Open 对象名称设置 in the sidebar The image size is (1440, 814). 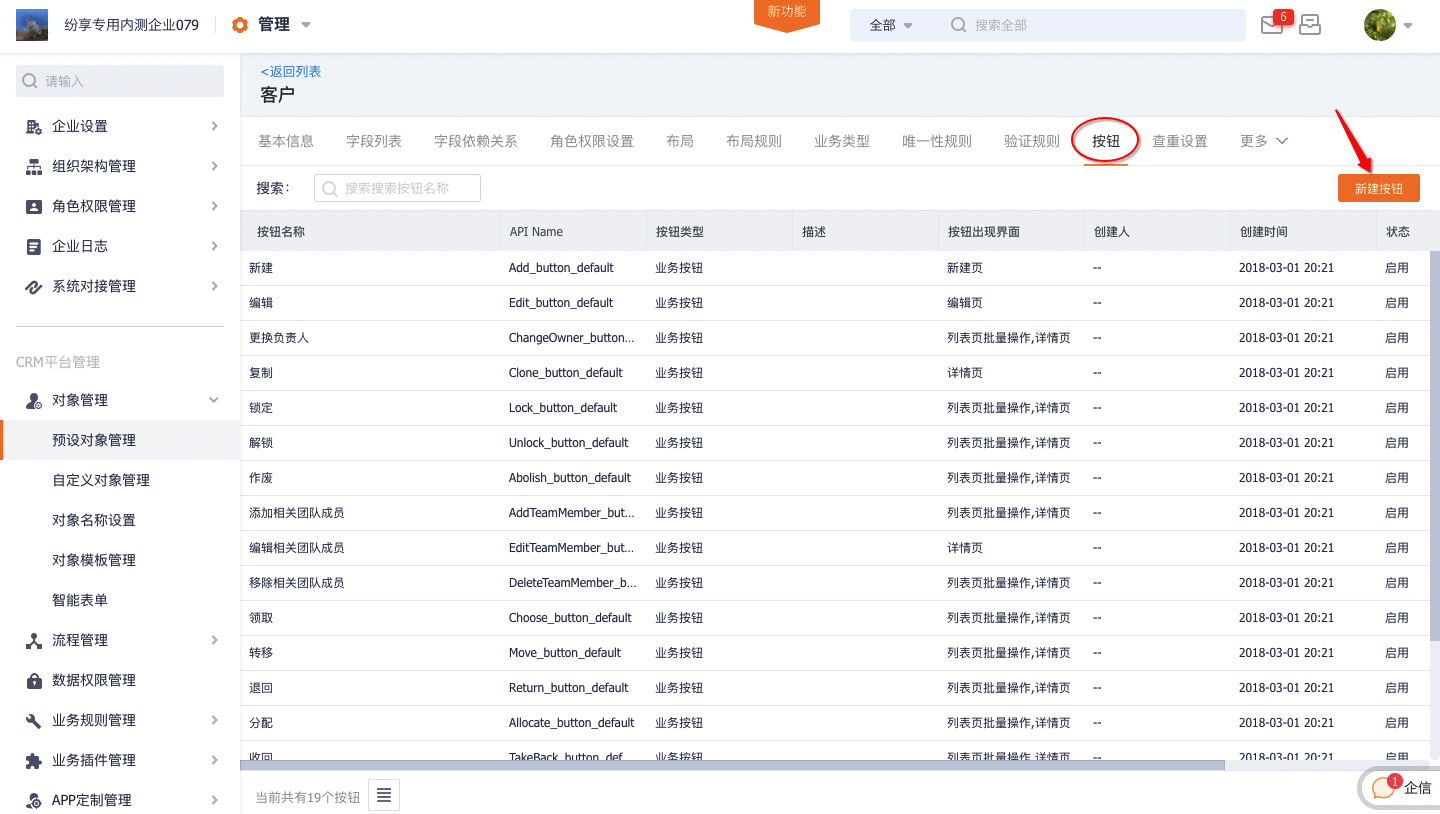(x=94, y=520)
